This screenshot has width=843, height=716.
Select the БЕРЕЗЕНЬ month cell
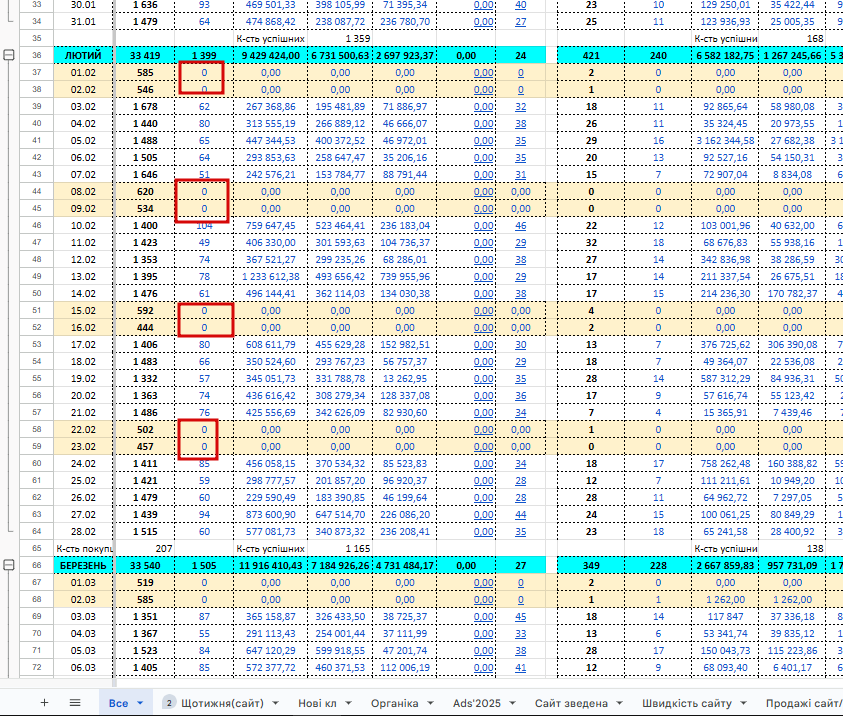pyautogui.click(x=83, y=565)
